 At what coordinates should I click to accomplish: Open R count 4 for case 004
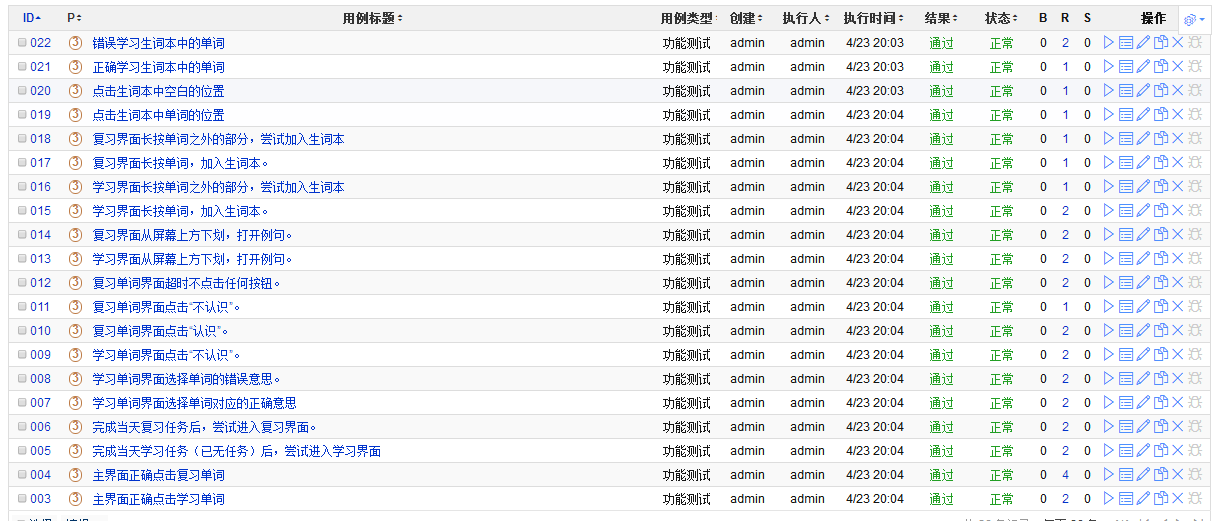click(1066, 475)
